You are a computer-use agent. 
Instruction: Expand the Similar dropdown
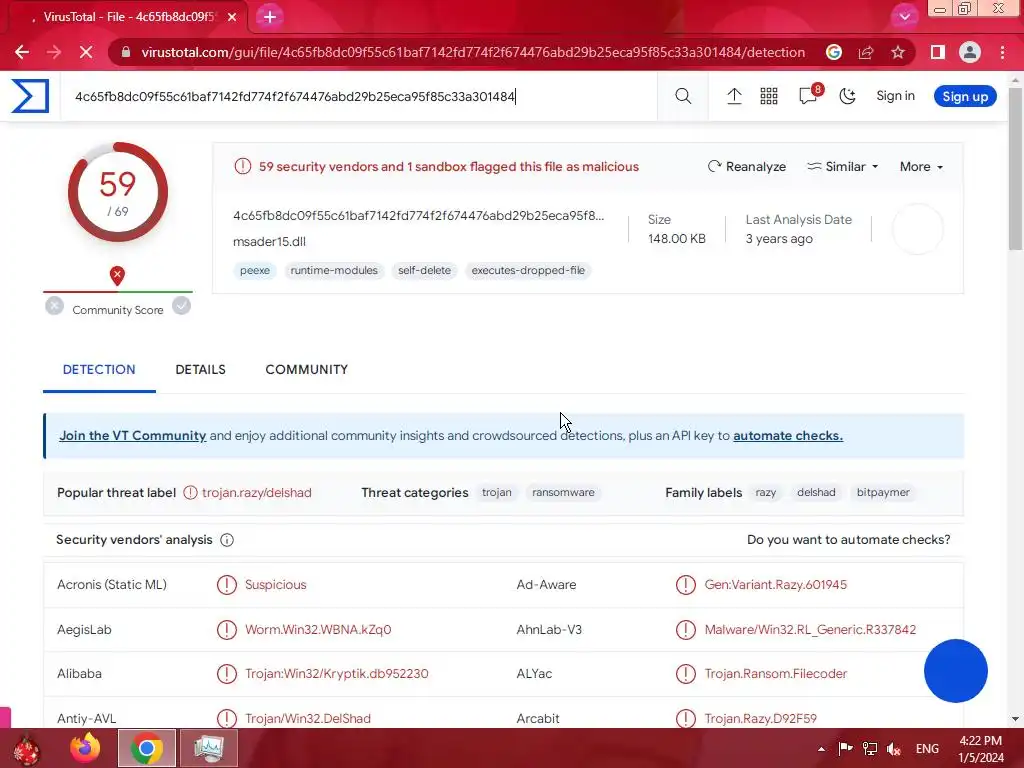click(x=842, y=167)
